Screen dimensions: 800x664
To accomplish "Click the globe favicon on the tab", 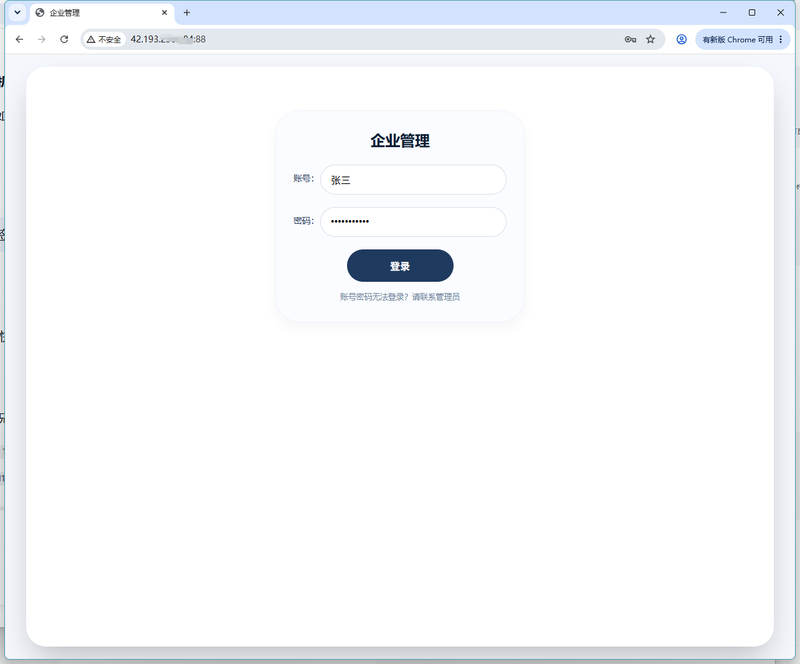I will click(x=40, y=13).
